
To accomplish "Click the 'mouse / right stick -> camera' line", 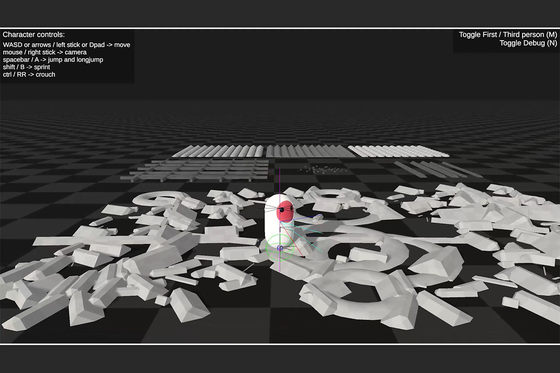I will click(x=45, y=52).
